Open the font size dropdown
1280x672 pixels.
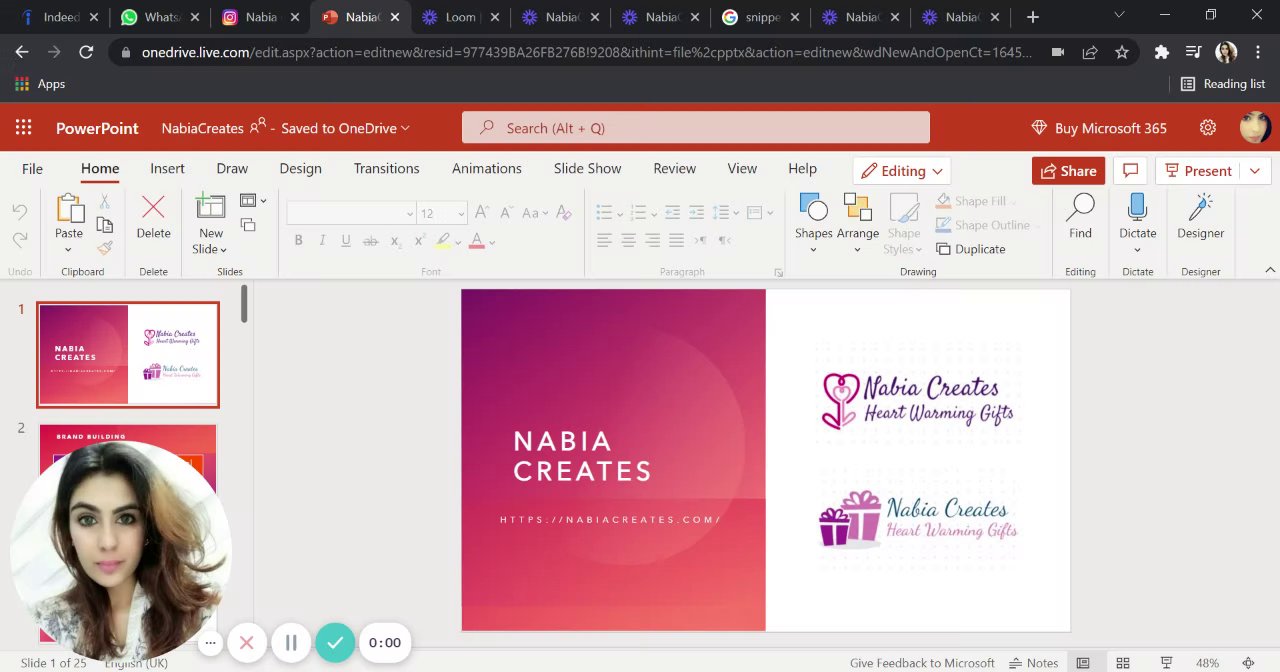pyautogui.click(x=461, y=213)
